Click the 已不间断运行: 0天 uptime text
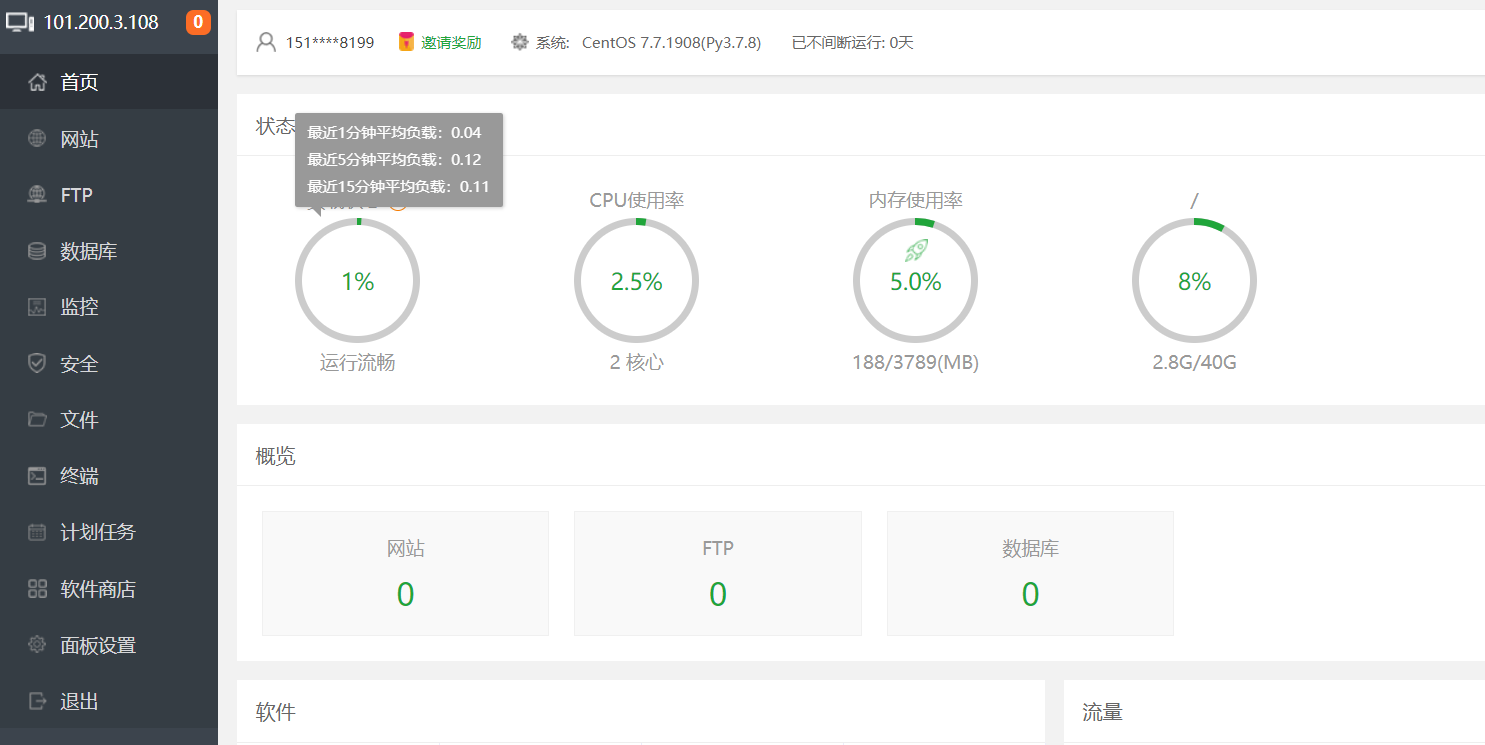Viewport: 1485px width, 745px height. [x=852, y=42]
